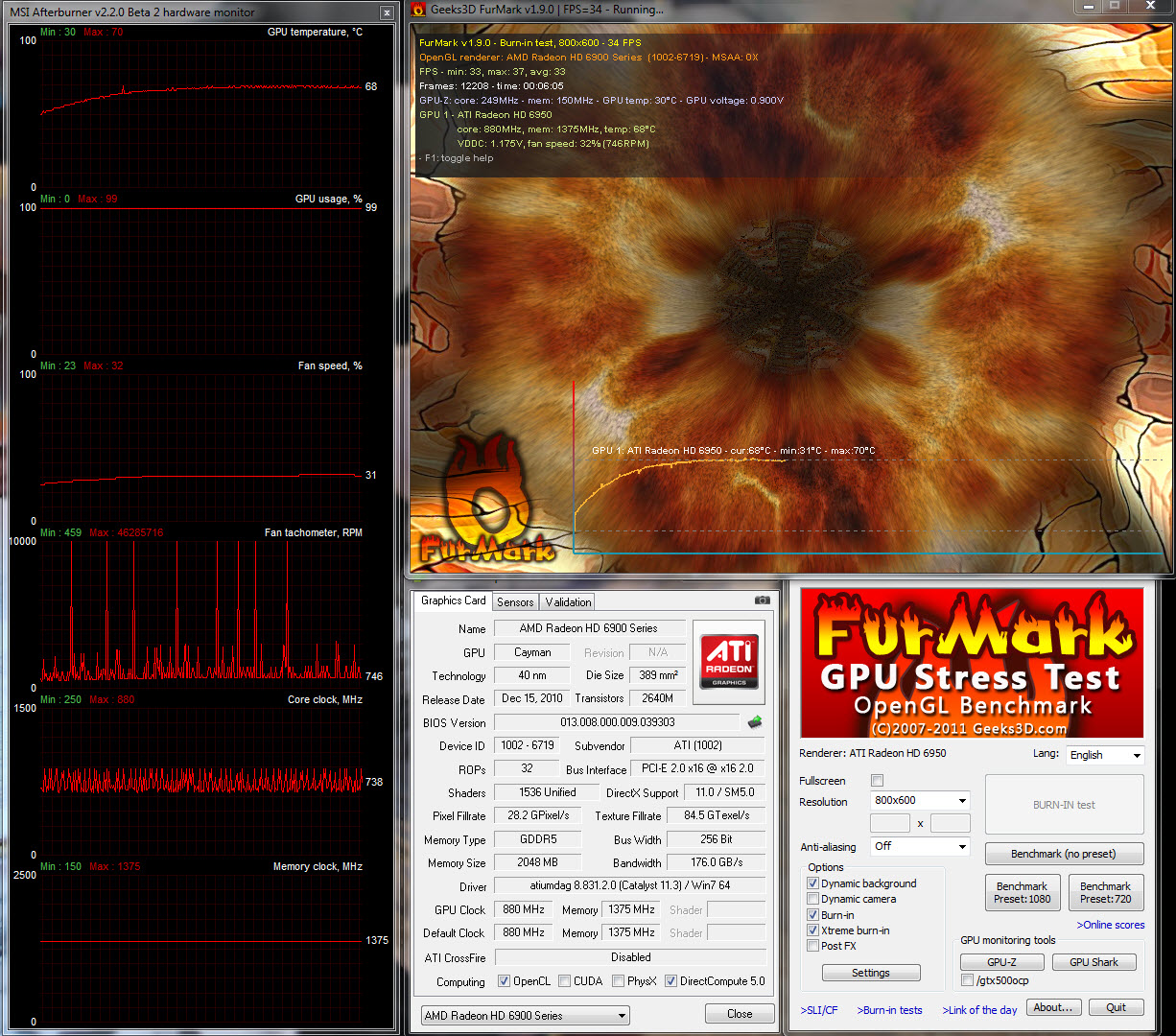Click the Release Date Dec 15, 2010 value

pyautogui.click(x=531, y=698)
